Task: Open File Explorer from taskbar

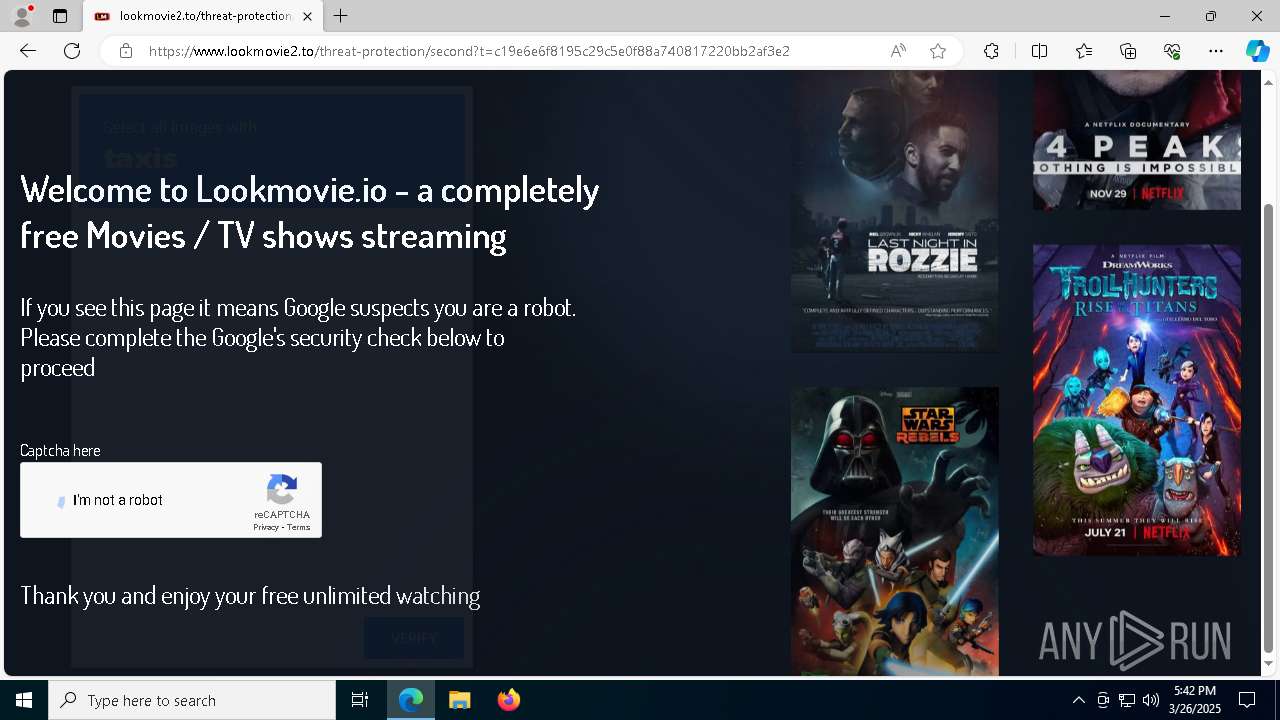Action: pos(460,700)
